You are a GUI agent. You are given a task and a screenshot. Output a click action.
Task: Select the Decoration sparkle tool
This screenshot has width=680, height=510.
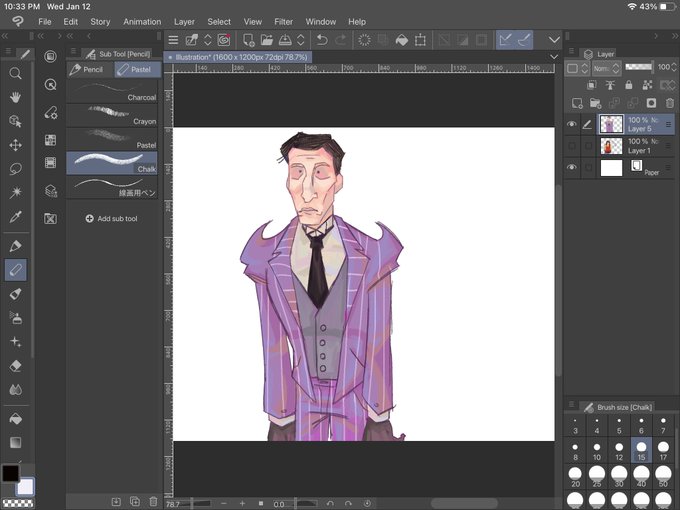tap(15, 342)
